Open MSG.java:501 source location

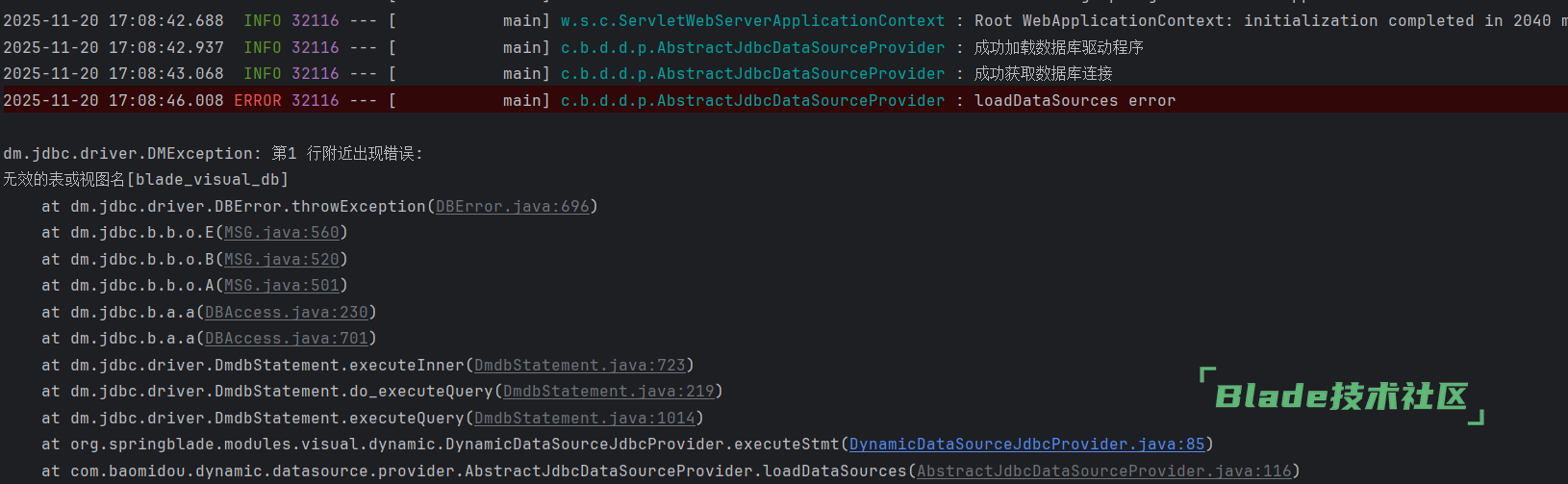click(x=281, y=286)
